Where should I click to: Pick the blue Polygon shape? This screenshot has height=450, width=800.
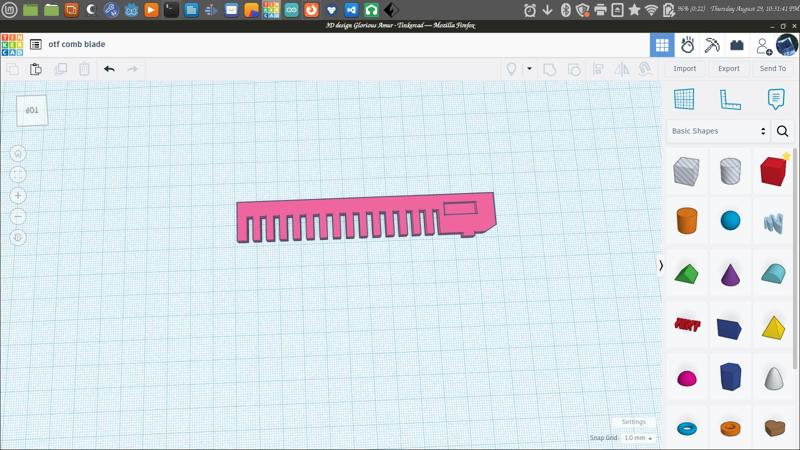[730, 377]
